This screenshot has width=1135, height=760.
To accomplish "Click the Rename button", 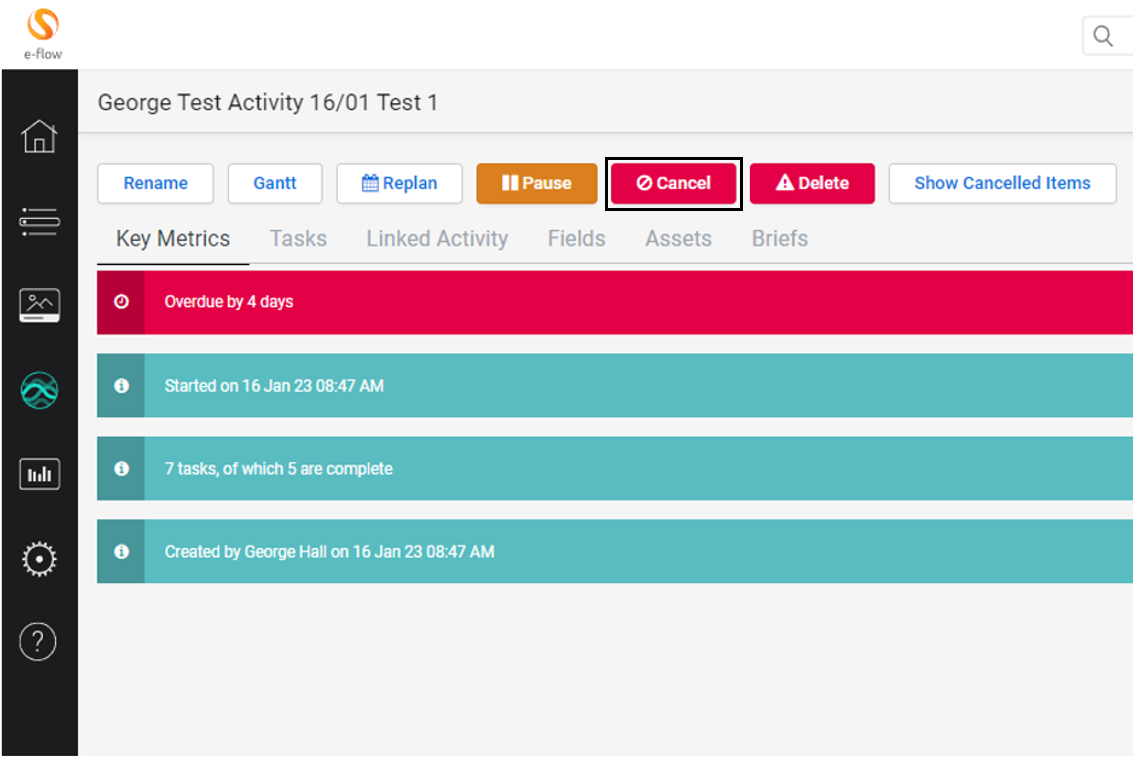I will coord(155,183).
